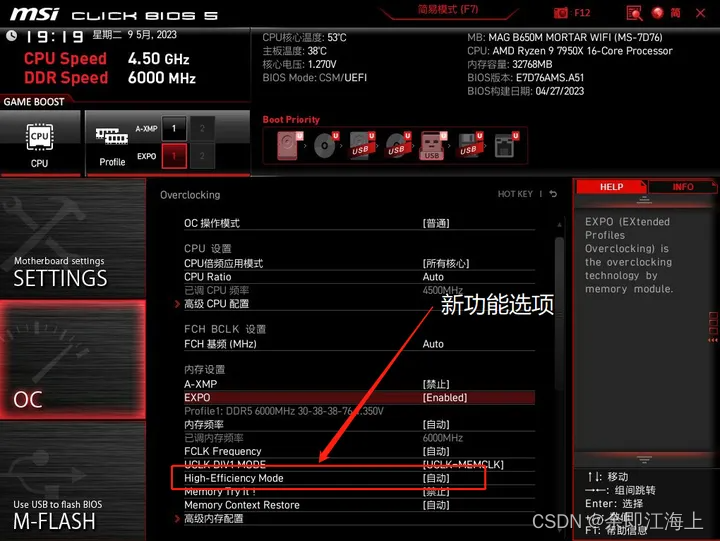Change Memory Context Restore [自动] setting
This screenshot has width=720, height=541.
(436, 505)
